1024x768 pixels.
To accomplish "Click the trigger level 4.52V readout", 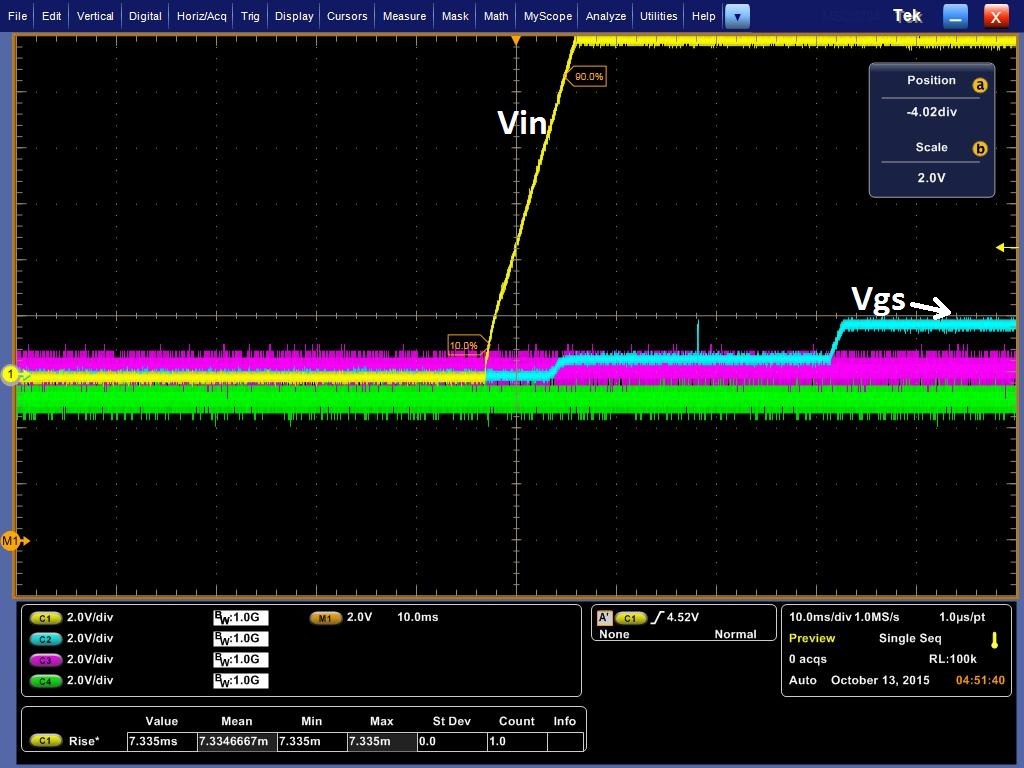I will [682, 617].
